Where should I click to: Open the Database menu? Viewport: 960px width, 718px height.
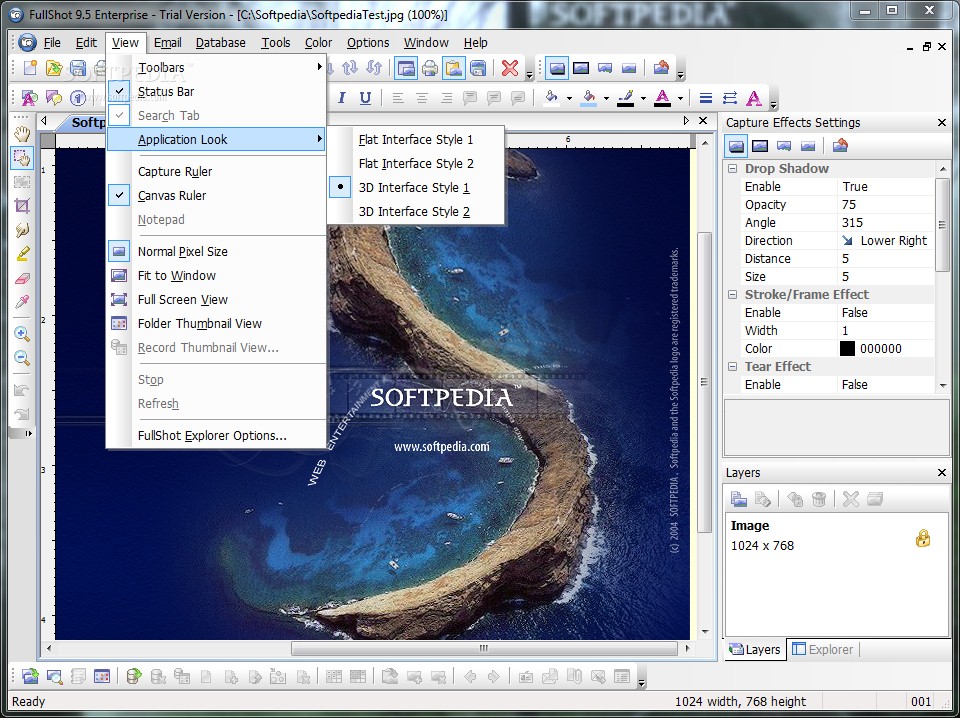220,43
